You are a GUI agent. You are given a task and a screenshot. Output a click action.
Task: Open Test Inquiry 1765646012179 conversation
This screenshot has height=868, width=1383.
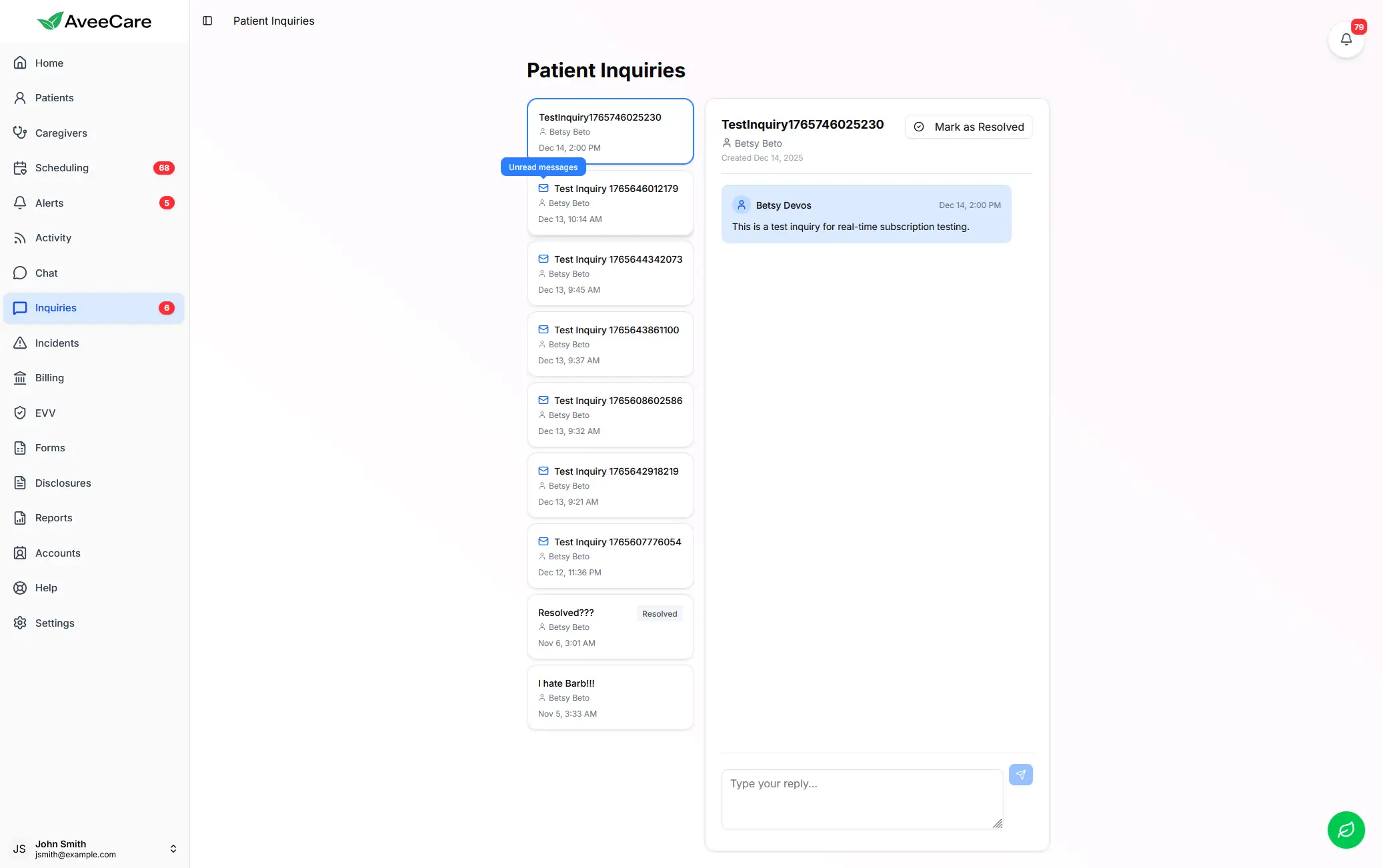click(610, 203)
